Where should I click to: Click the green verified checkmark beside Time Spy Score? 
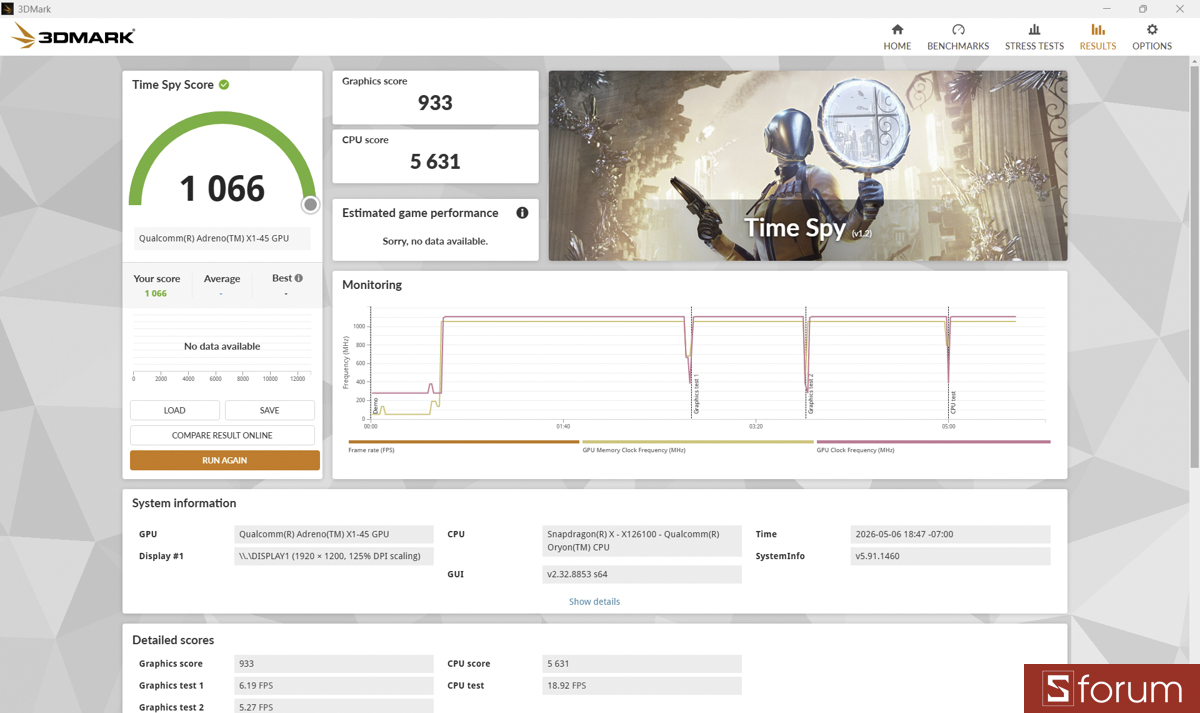tap(224, 85)
